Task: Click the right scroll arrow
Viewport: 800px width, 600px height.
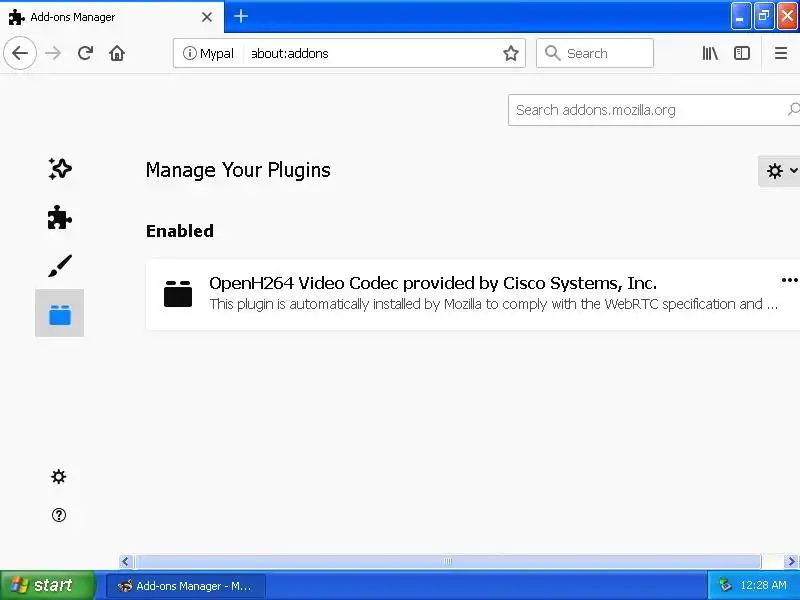Action: click(791, 562)
